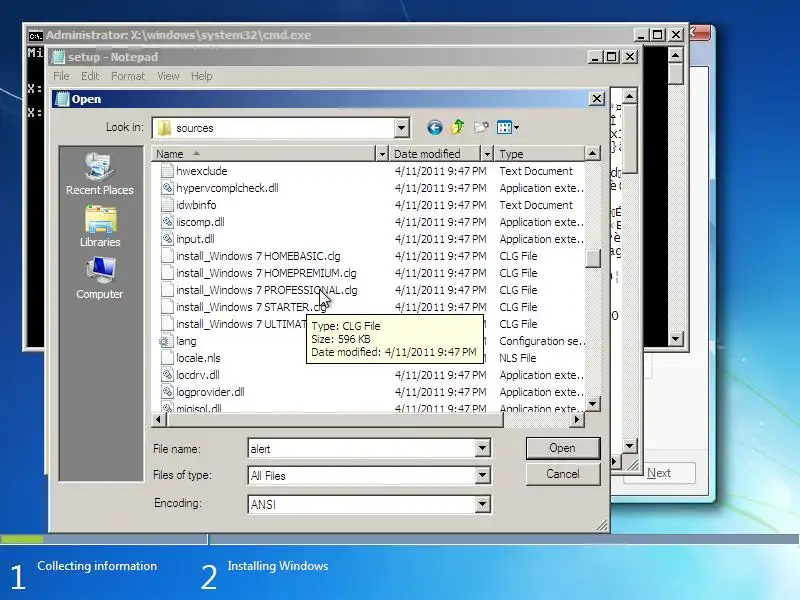Click the Notepad vertical scrollbar thumb
This screenshot has width=800, height=600.
[630, 139]
